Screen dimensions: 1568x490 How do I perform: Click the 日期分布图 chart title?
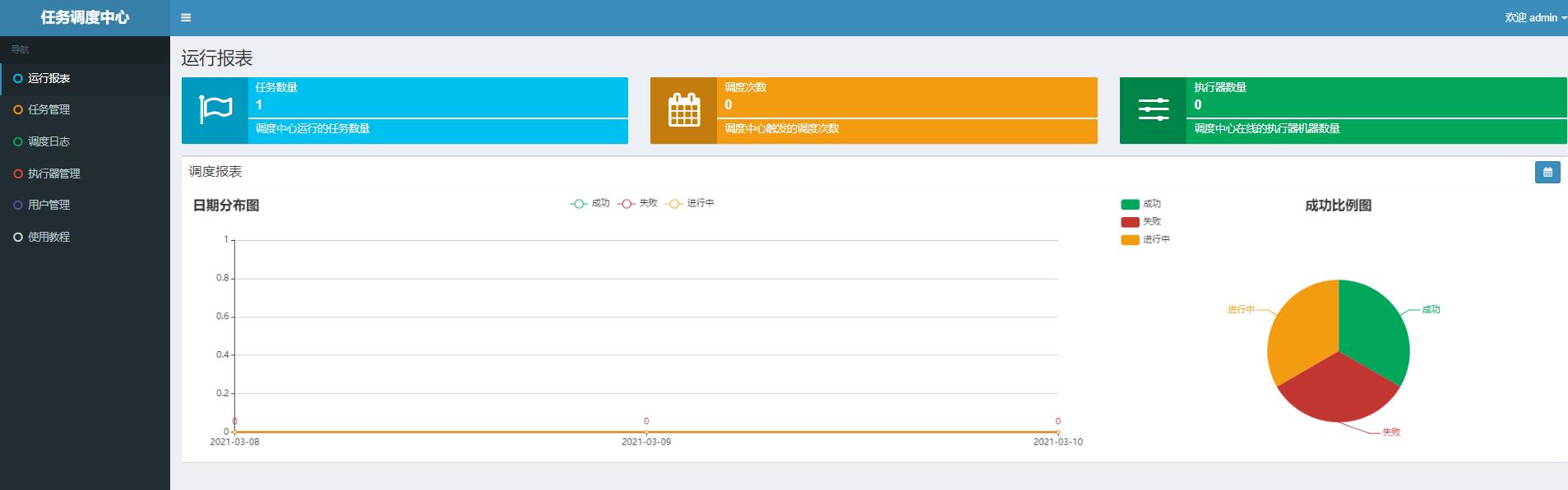point(226,206)
